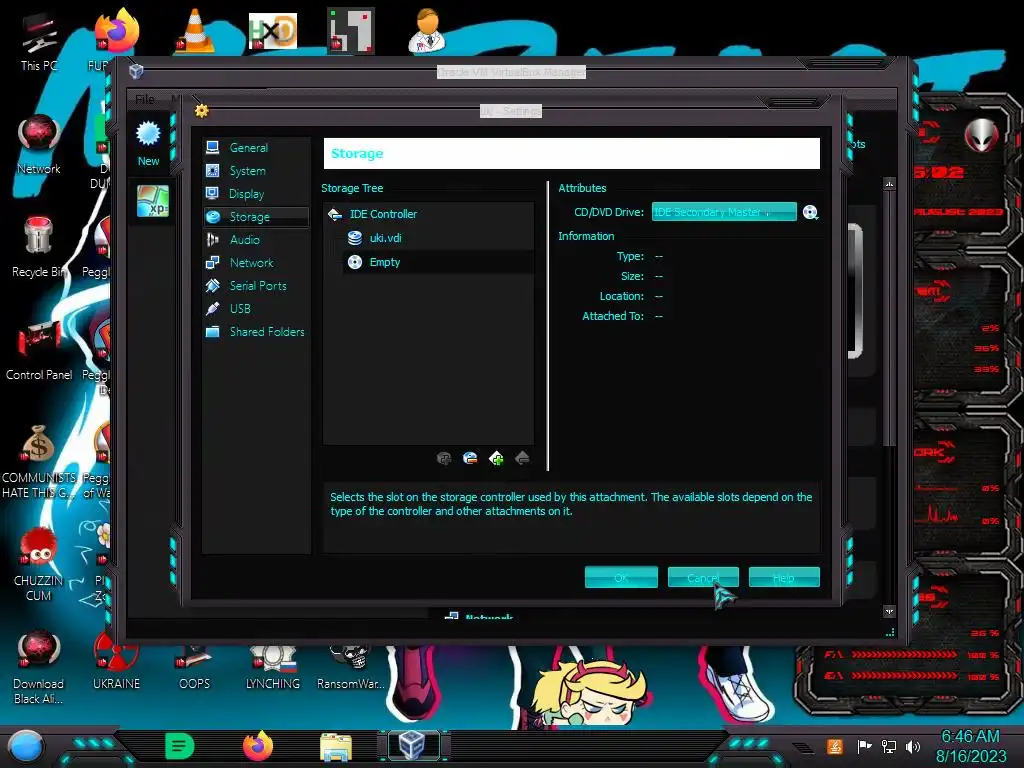The image size is (1024, 768).
Task: Click the add attachment icon with green plus
Action: [x=496, y=458]
